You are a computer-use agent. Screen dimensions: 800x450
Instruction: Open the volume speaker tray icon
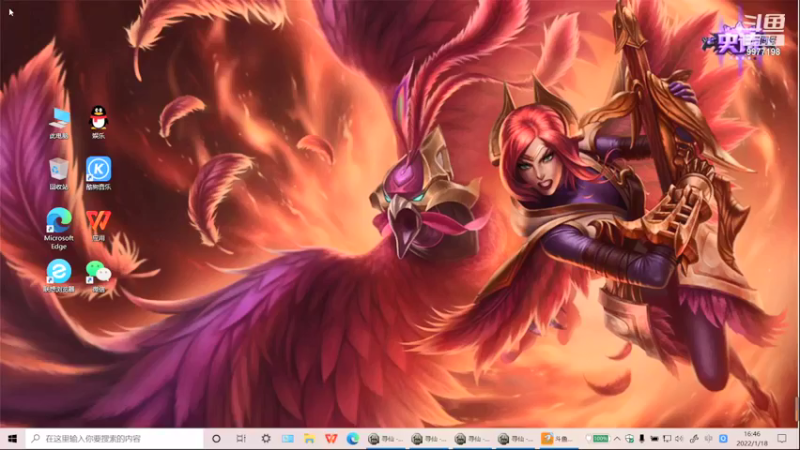click(679, 438)
